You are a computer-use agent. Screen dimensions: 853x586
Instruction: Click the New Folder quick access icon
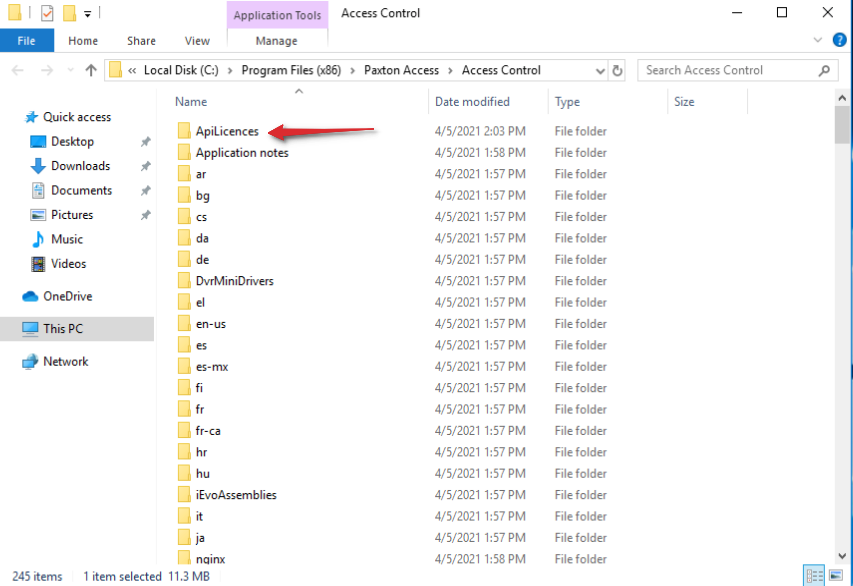point(68,12)
